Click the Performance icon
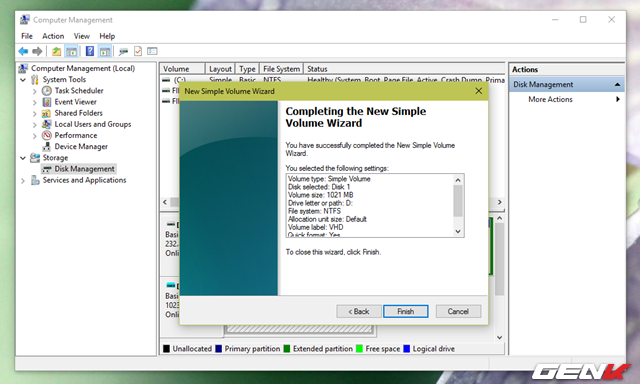 pyautogui.click(x=47, y=135)
